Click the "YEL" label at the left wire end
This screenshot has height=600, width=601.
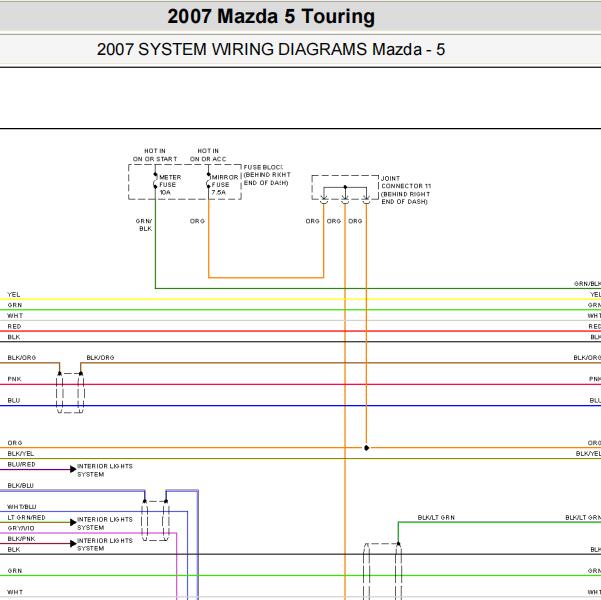(13, 294)
